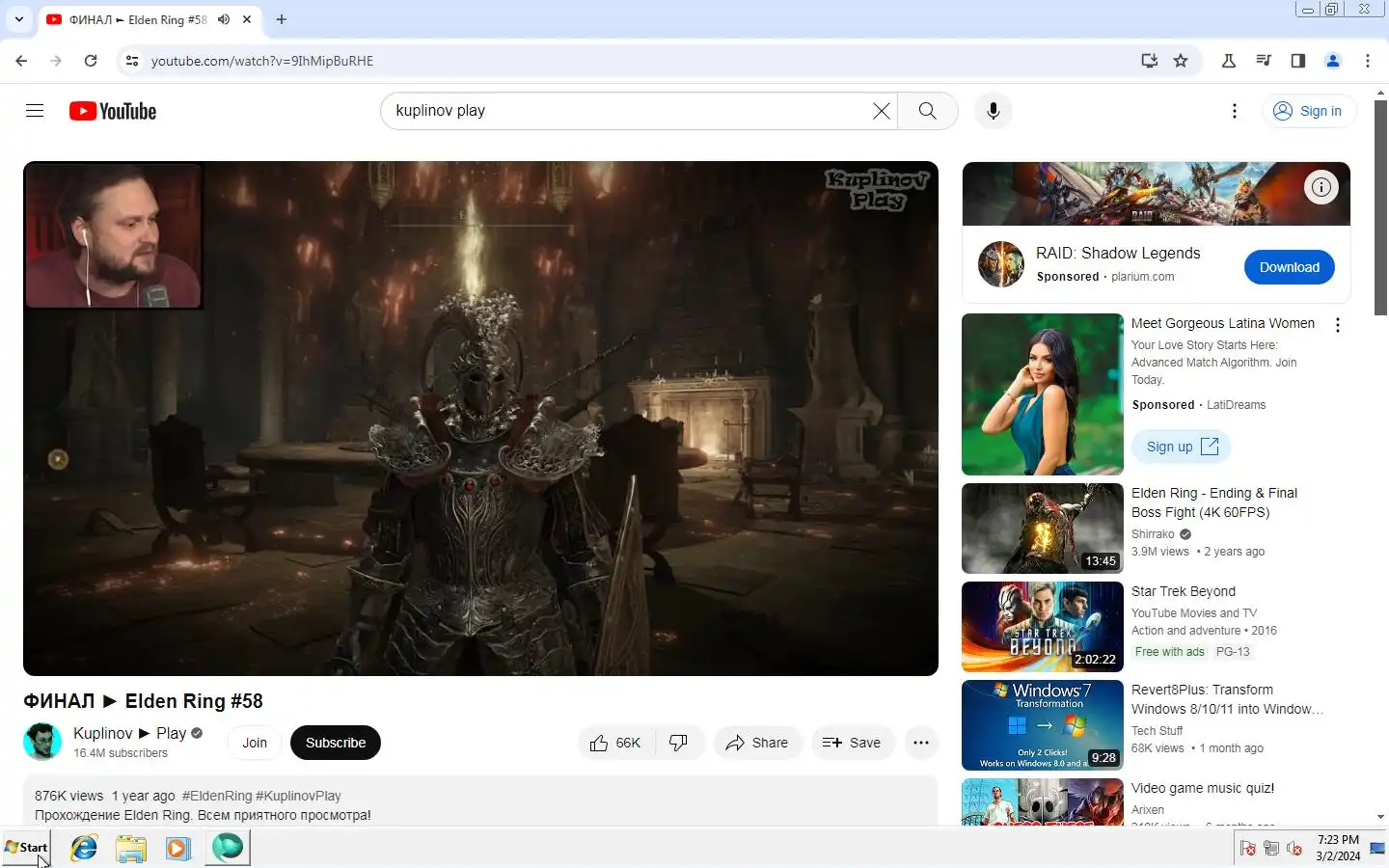Click the system tray flag icon
Image resolution: width=1389 pixels, height=868 pixels.
point(1247,849)
